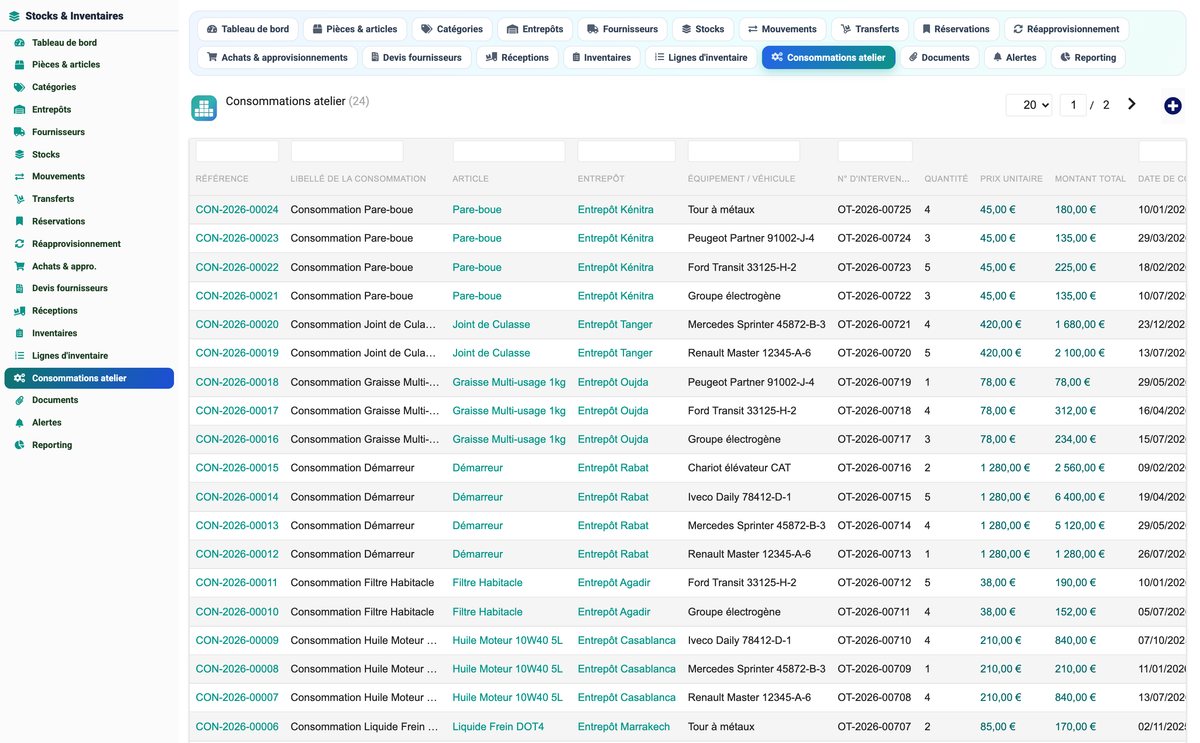Click the Stocks & Inventaires header logo icon
Viewport: 1200px width, 743px height.
pos(14,16)
